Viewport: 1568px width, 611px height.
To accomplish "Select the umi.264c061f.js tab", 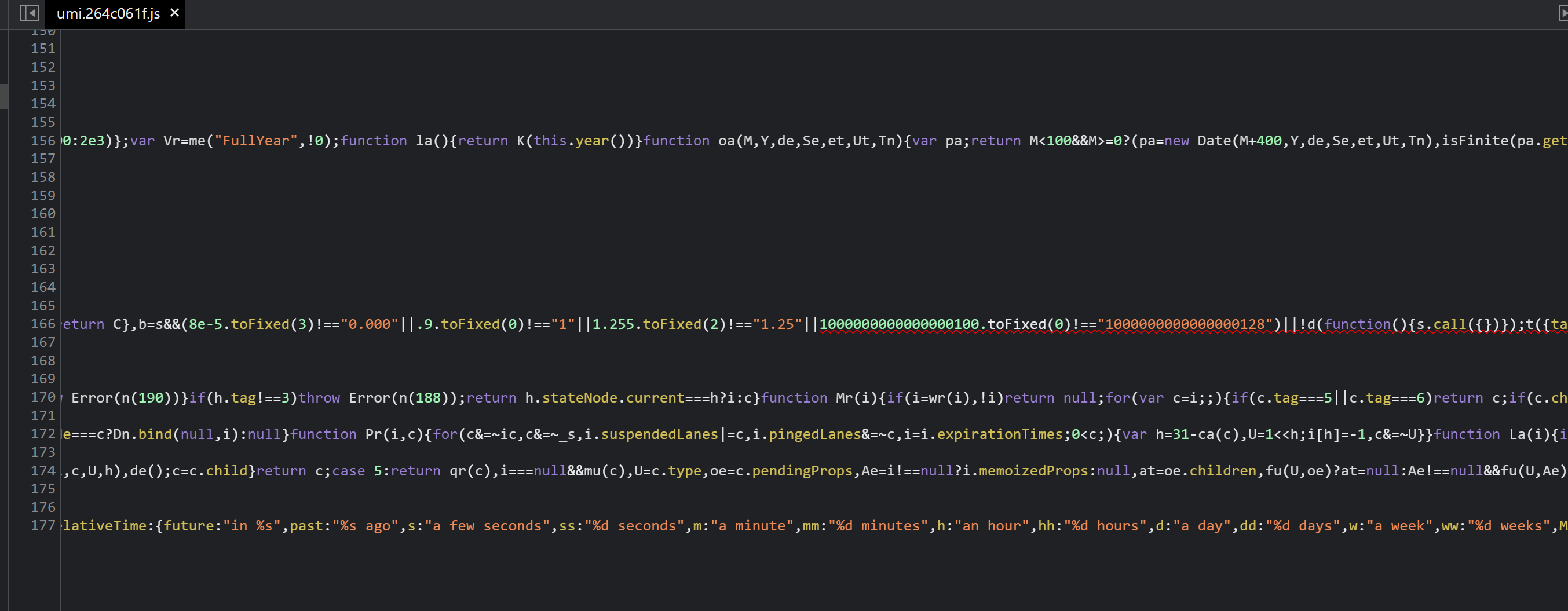I will (107, 13).
